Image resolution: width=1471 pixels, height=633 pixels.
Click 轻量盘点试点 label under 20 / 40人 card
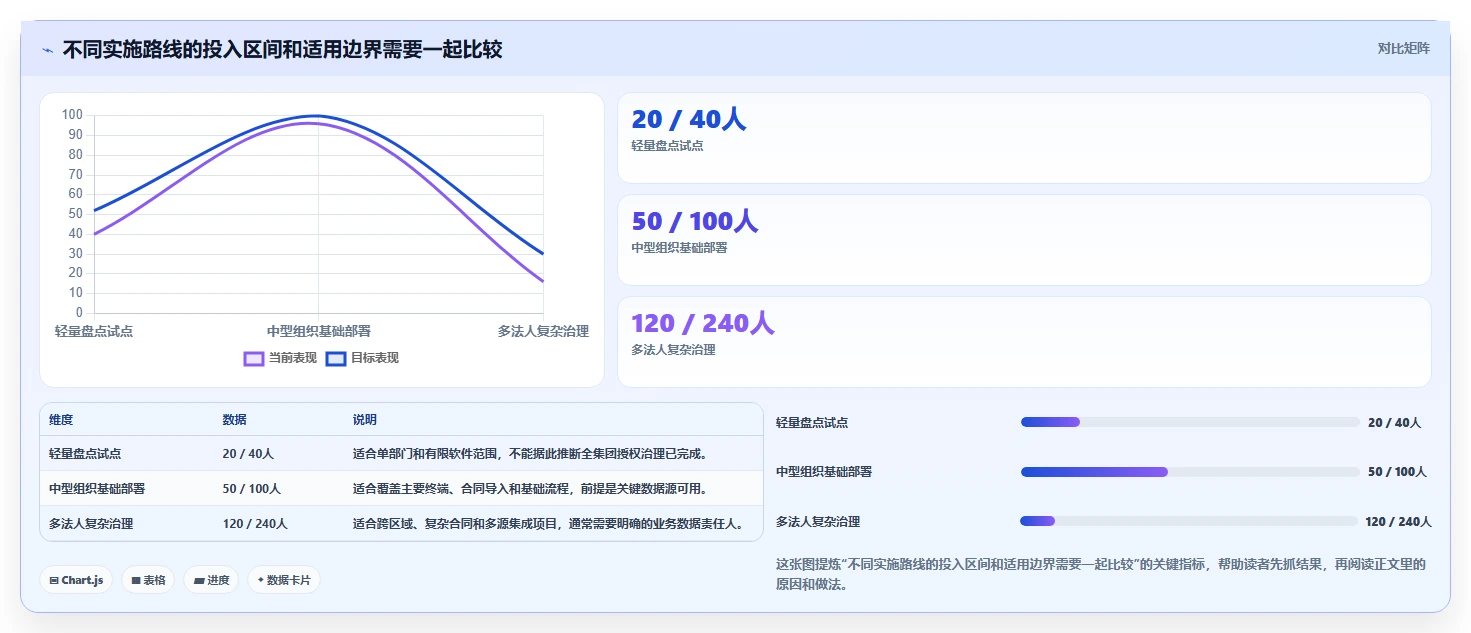[667, 146]
